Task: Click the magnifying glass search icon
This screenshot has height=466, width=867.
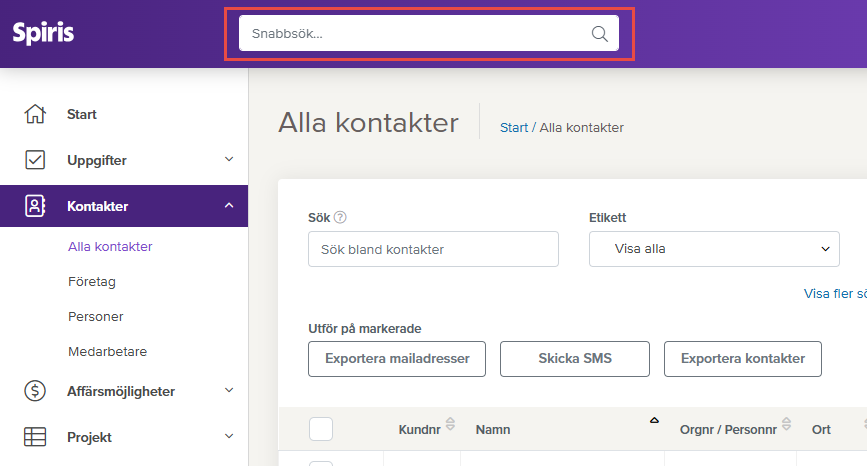Action: [599, 34]
